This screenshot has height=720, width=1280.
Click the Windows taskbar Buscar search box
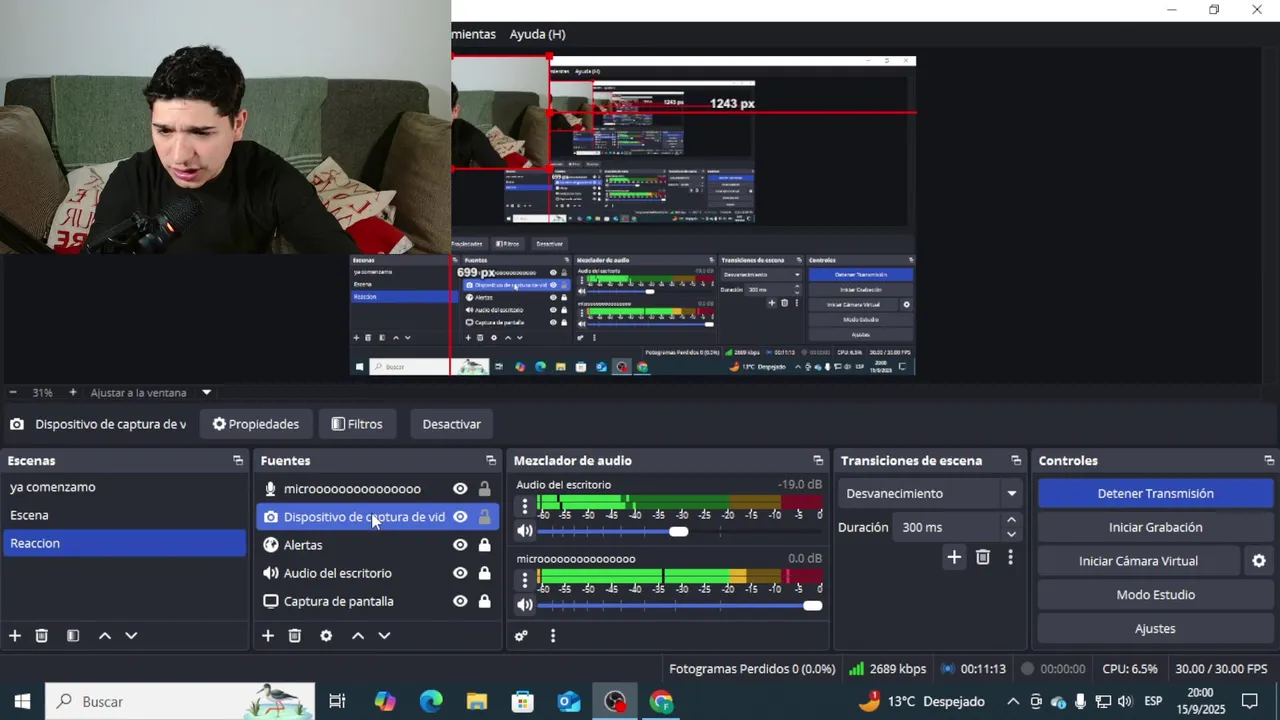(180, 702)
